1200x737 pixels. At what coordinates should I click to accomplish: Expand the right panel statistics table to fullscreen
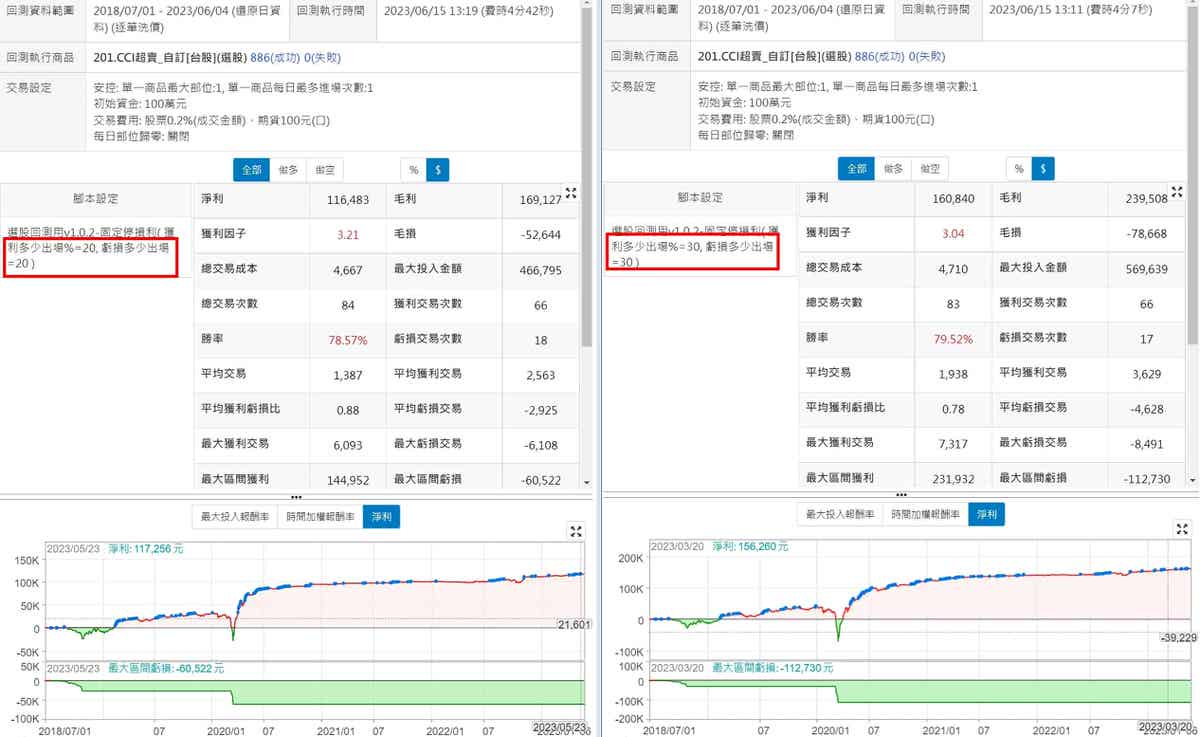[1177, 192]
